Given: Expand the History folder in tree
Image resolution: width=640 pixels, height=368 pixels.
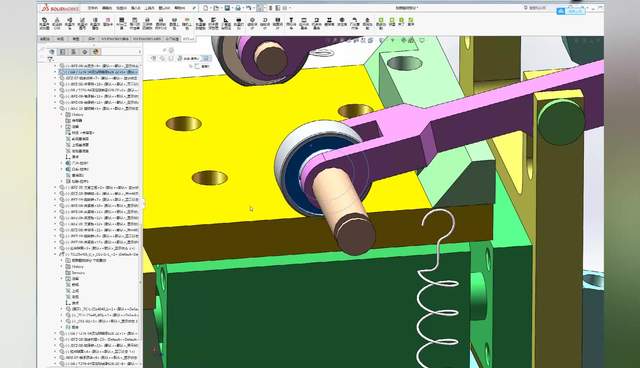Looking at the screenshot, I should pos(62,115).
